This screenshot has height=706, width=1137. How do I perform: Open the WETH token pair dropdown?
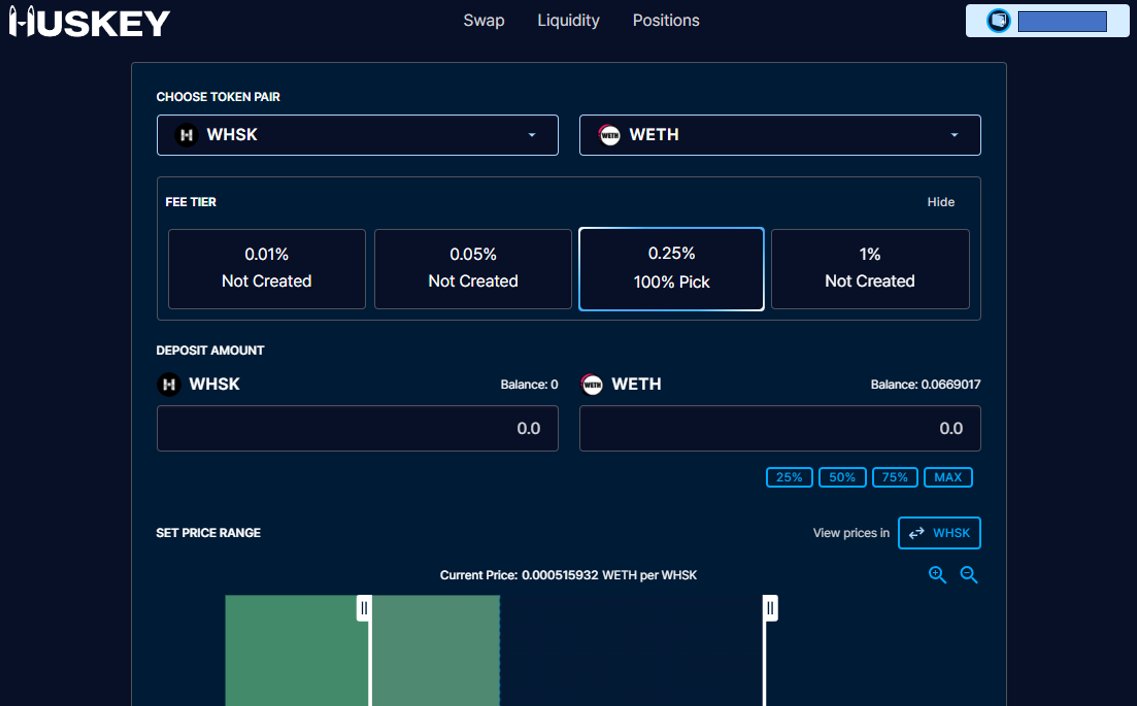click(x=953, y=134)
